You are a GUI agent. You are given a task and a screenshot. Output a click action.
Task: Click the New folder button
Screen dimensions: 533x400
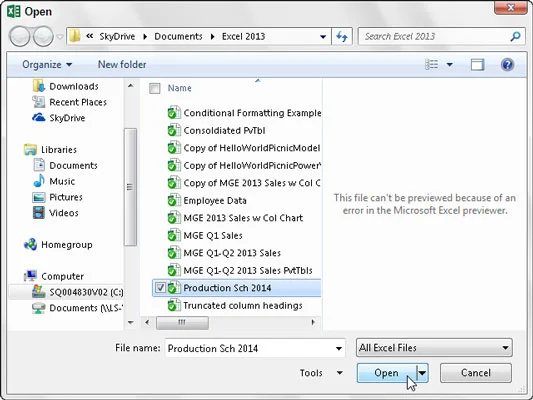pos(122,64)
